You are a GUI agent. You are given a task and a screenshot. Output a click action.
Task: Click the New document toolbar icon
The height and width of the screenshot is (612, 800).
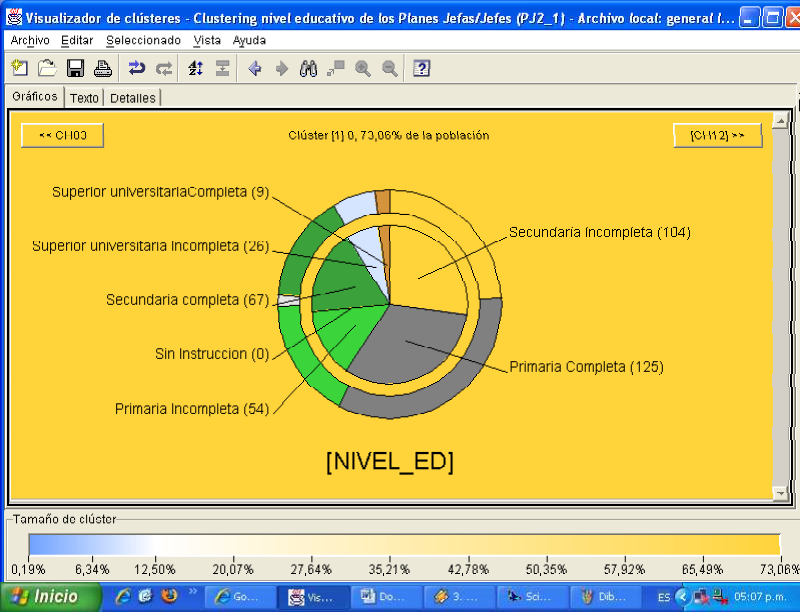tap(19, 68)
